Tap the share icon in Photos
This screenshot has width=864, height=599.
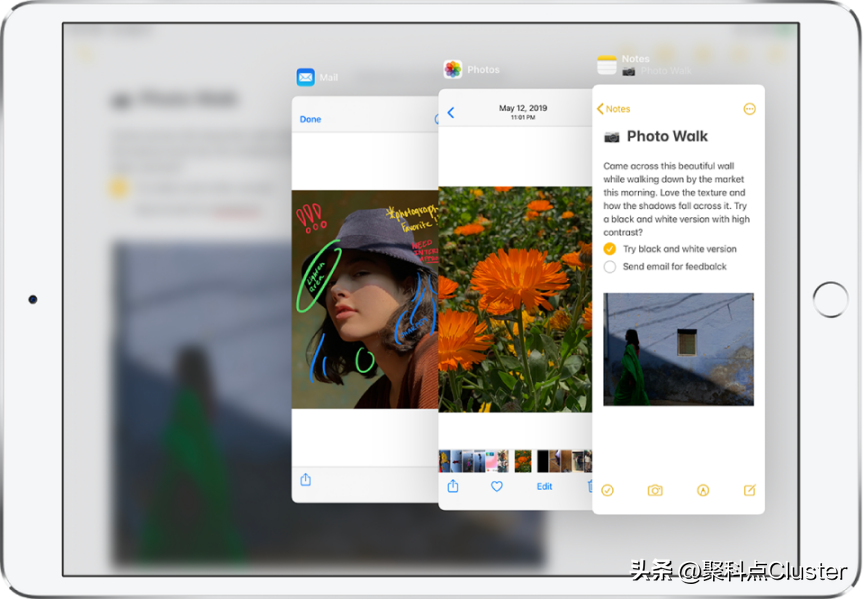tap(453, 486)
